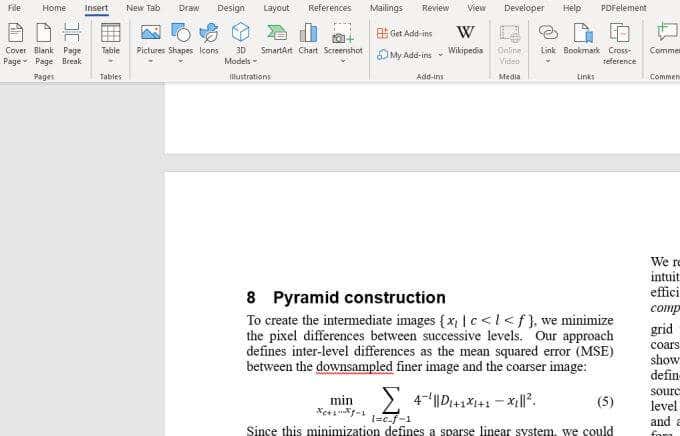
Task: Expand the Shapes dropdown arrow
Action: tap(180, 61)
